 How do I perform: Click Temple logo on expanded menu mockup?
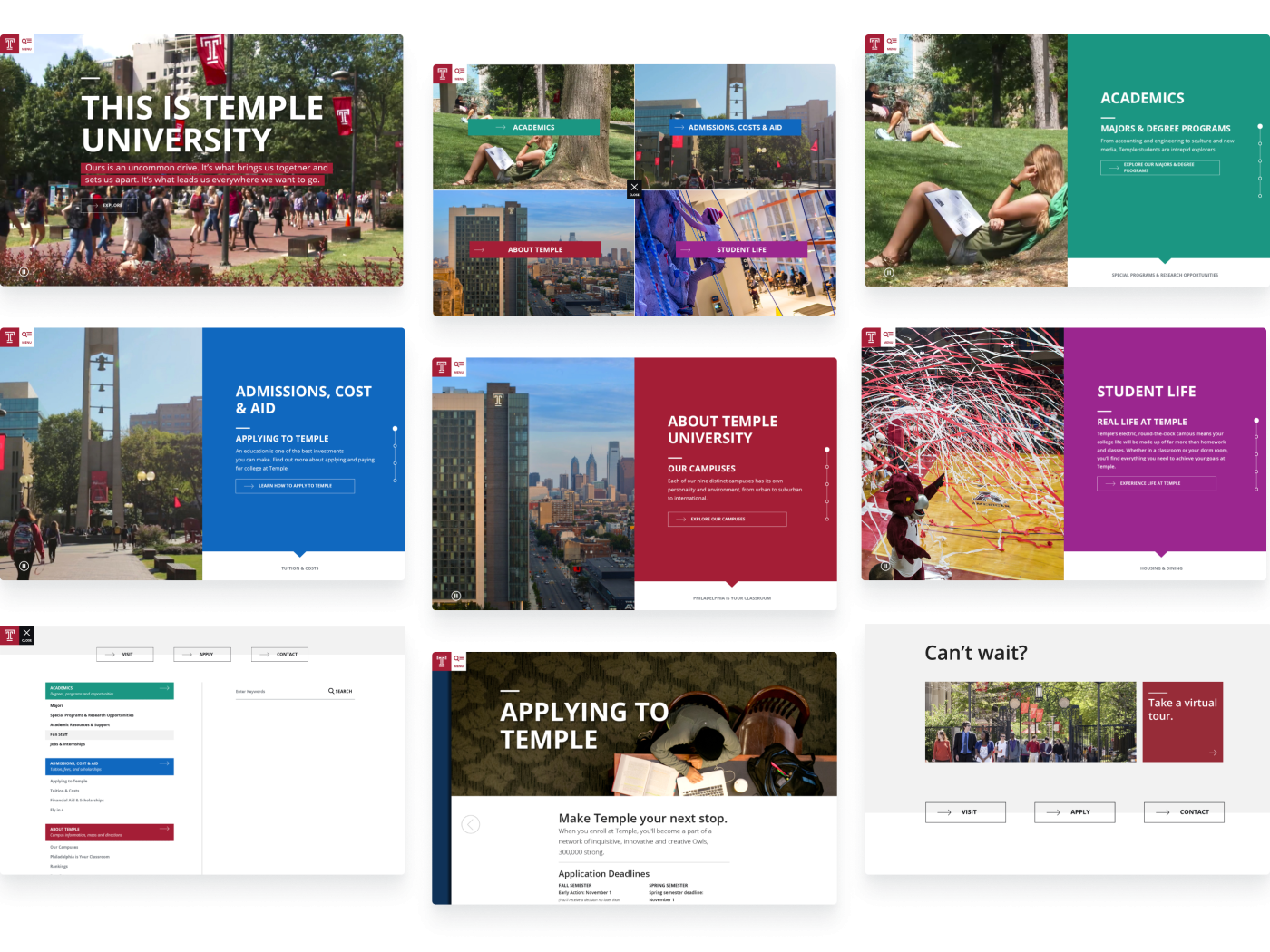9,635
